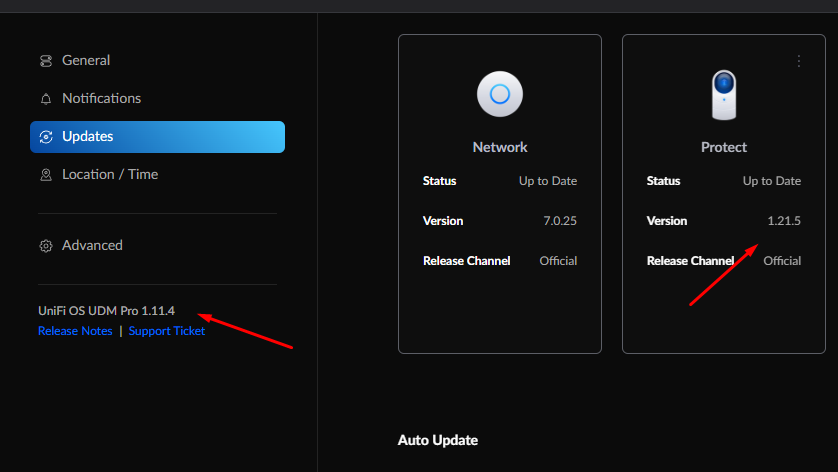Click the Network application title
Viewport: 838px width, 472px height.
500,147
